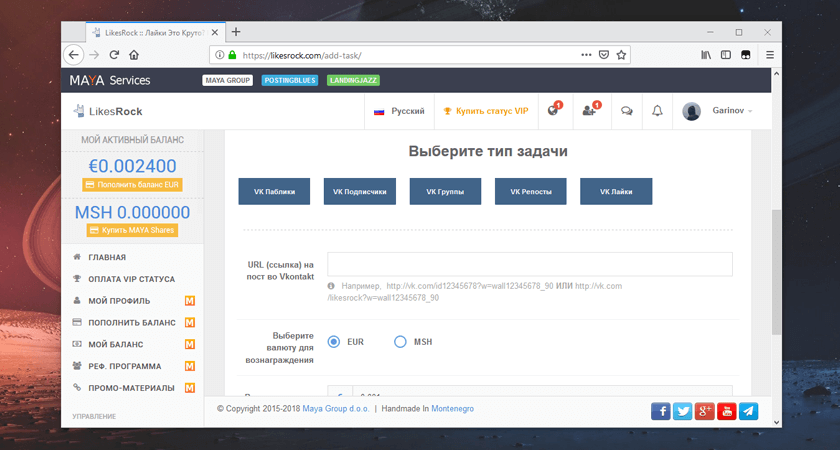The height and width of the screenshot is (450, 840).
Task: Open Google Plus social icon in footer
Action: click(x=704, y=411)
